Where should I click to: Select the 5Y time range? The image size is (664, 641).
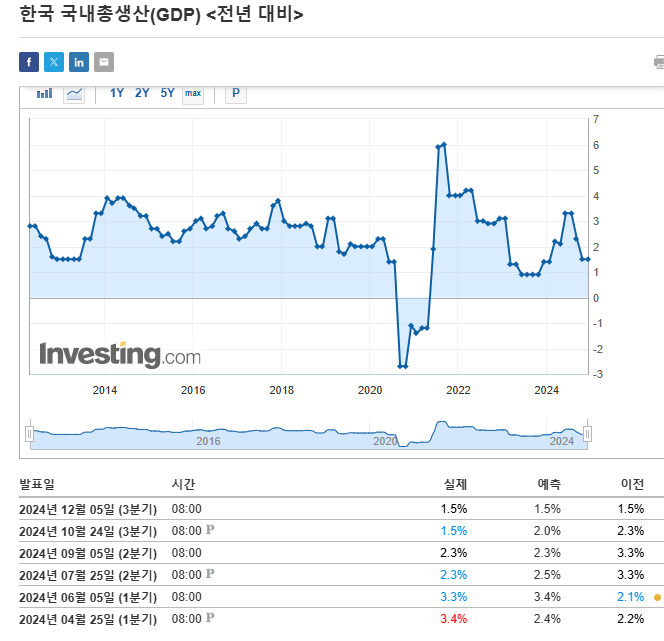pos(167,94)
